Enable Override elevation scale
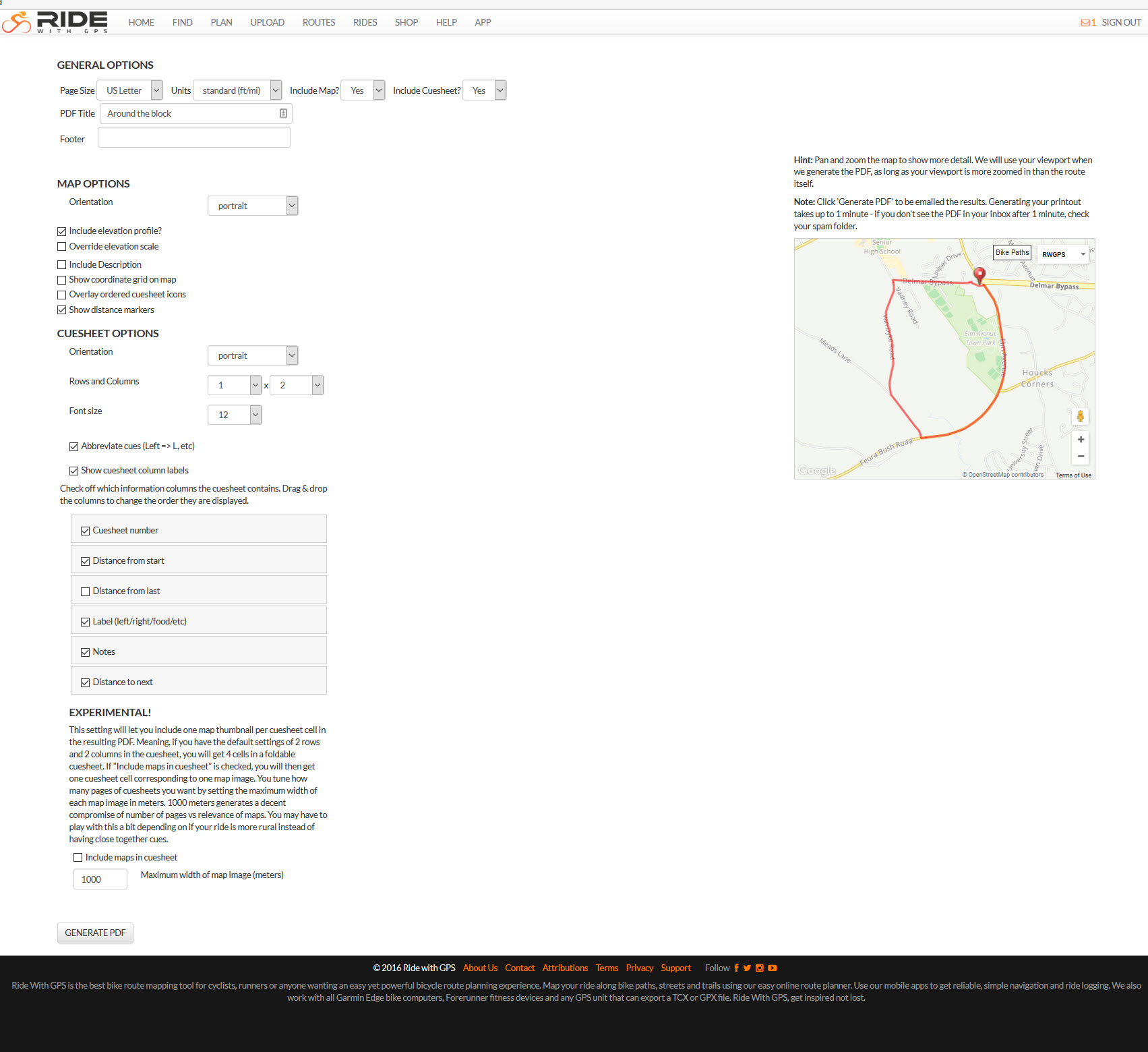The image size is (1148, 1052). tap(62, 247)
